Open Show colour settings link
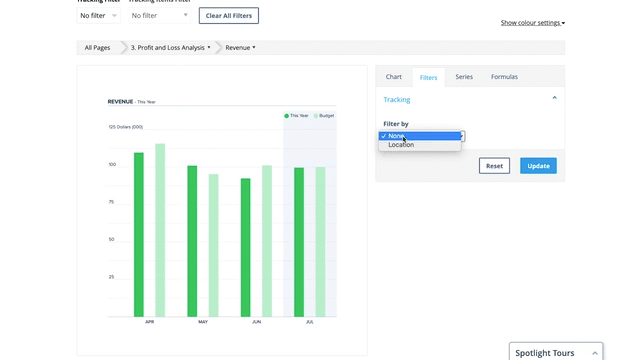The image size is (640, 360). coord(533,22)
